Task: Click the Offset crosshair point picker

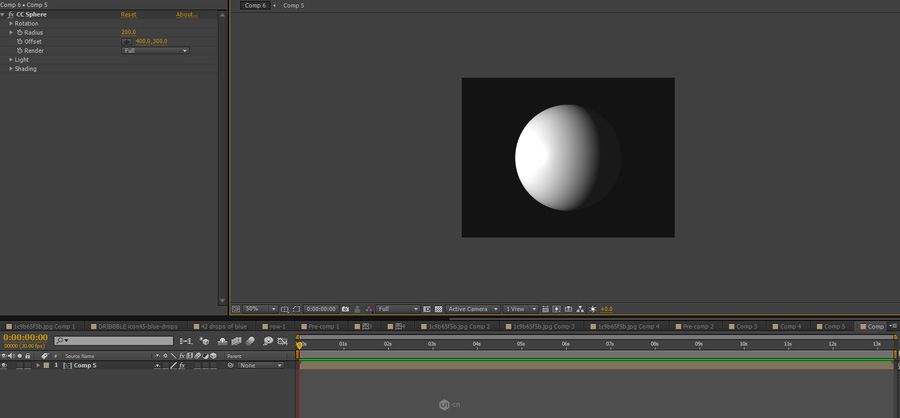Action: click(x=127, y=41)
